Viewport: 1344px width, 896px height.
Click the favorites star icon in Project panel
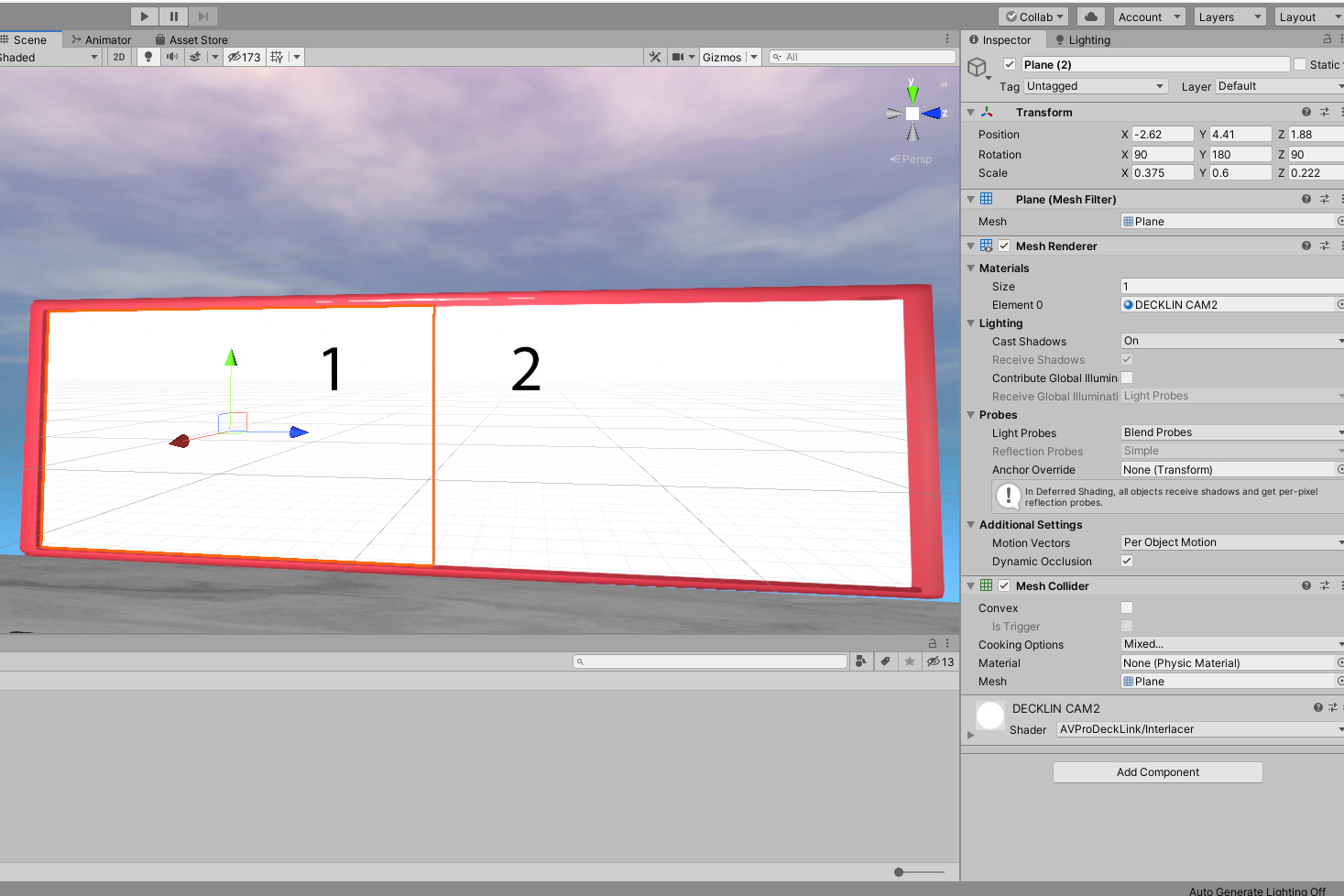click(910, 661)
